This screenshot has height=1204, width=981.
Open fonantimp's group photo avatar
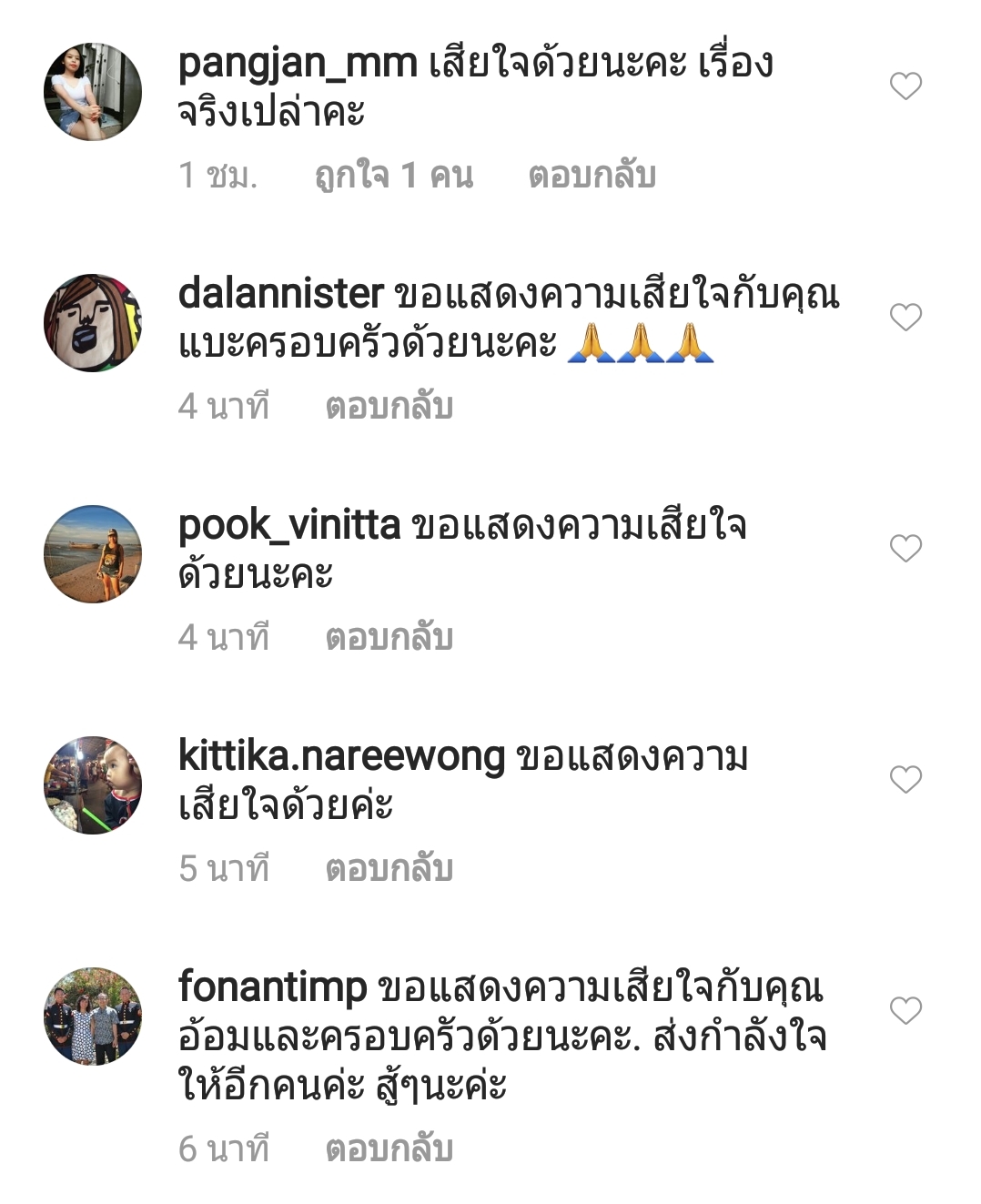(93, 1017)
